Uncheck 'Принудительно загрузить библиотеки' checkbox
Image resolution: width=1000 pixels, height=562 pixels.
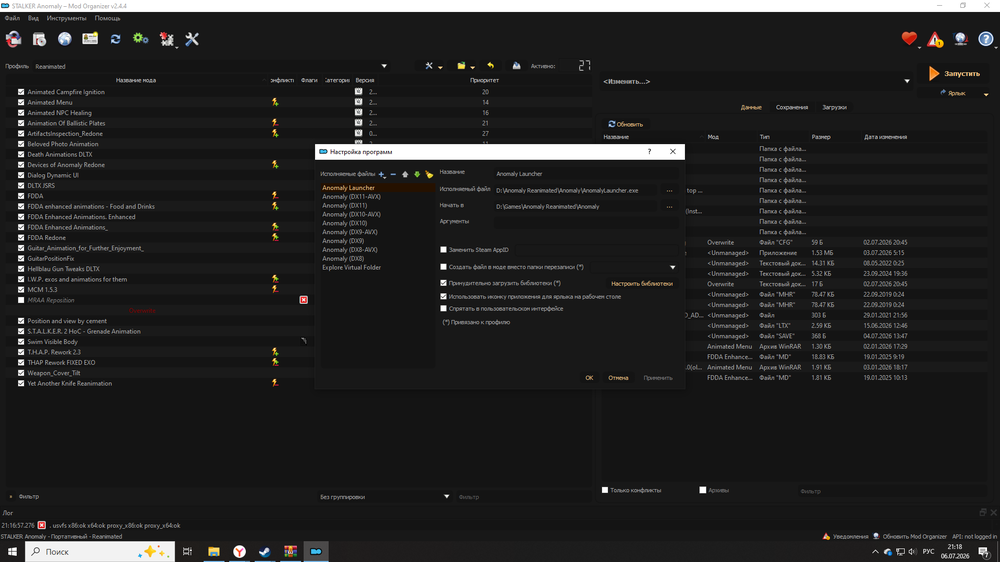tap(443, 283)
